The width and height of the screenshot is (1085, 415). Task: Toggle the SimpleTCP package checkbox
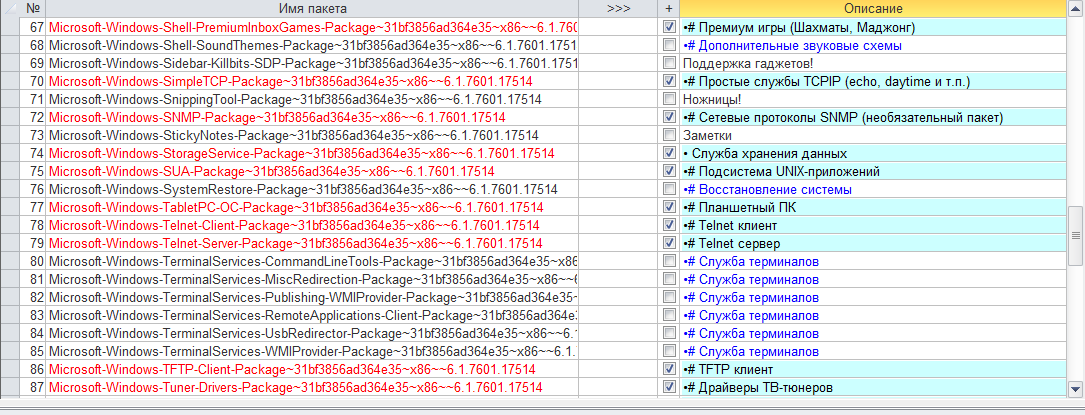coord(669,81)
